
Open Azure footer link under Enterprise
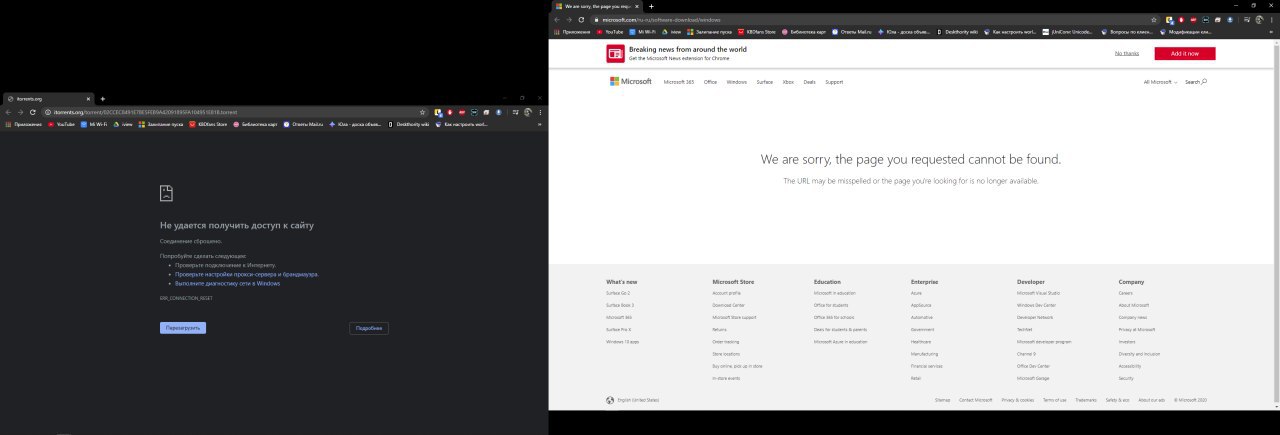[x=917, y=293]
